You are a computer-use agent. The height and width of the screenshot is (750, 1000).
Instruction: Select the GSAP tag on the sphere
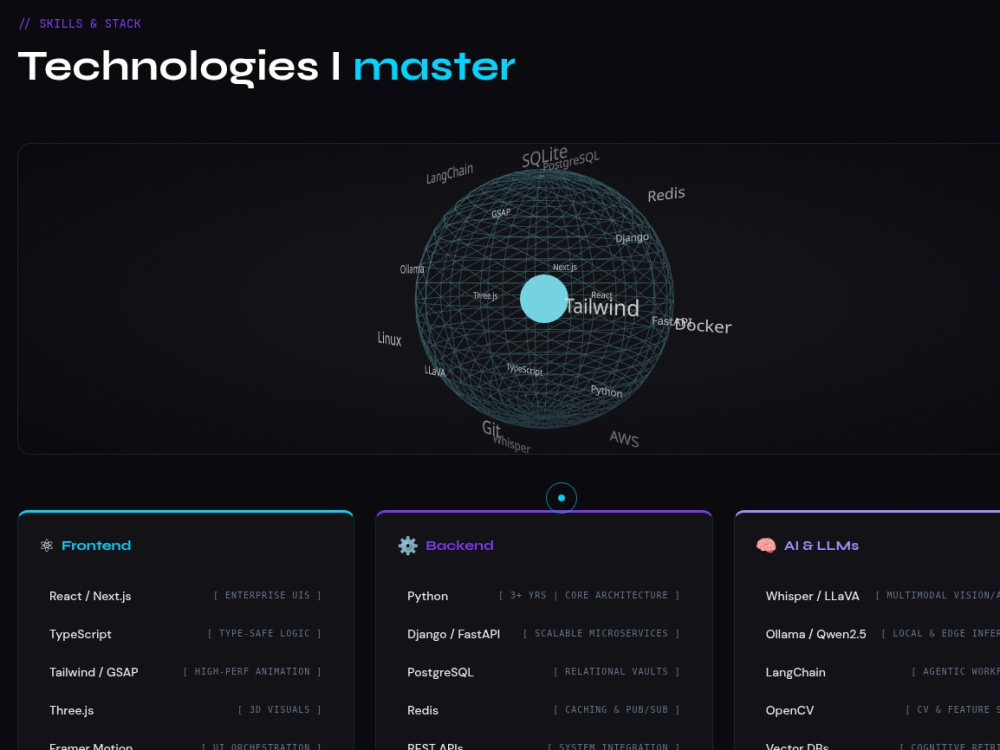point(501,213)
